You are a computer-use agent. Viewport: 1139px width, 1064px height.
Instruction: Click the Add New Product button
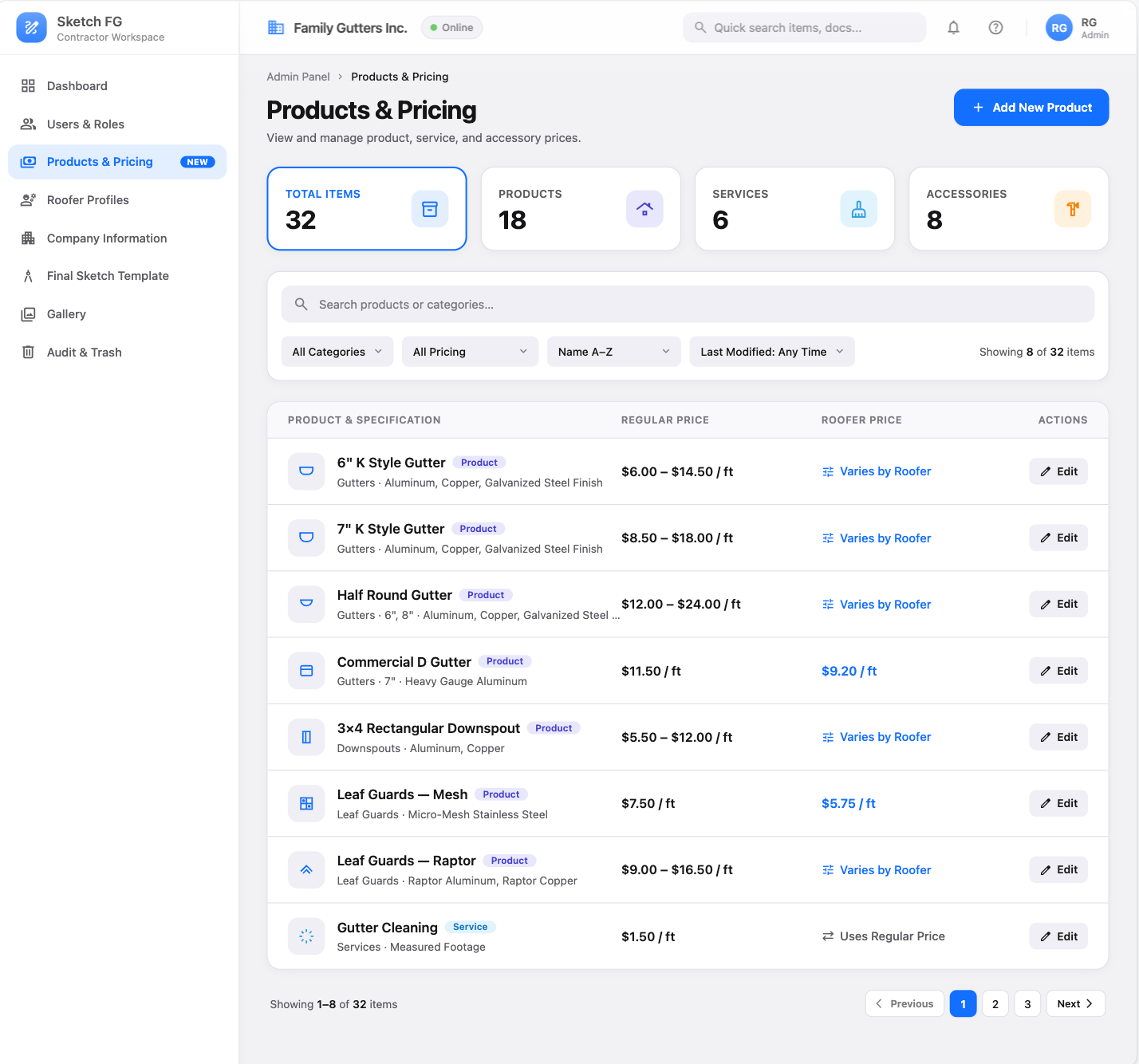pyautogui.click(x=1031, y=108)
